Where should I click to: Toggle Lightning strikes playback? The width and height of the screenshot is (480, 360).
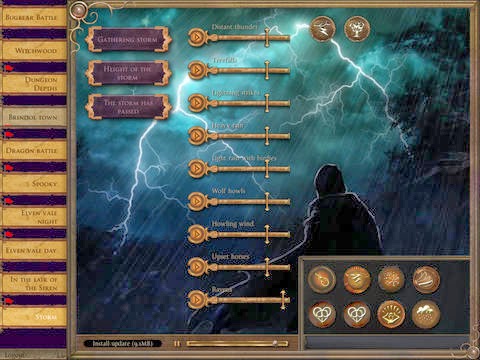[197, 103]
